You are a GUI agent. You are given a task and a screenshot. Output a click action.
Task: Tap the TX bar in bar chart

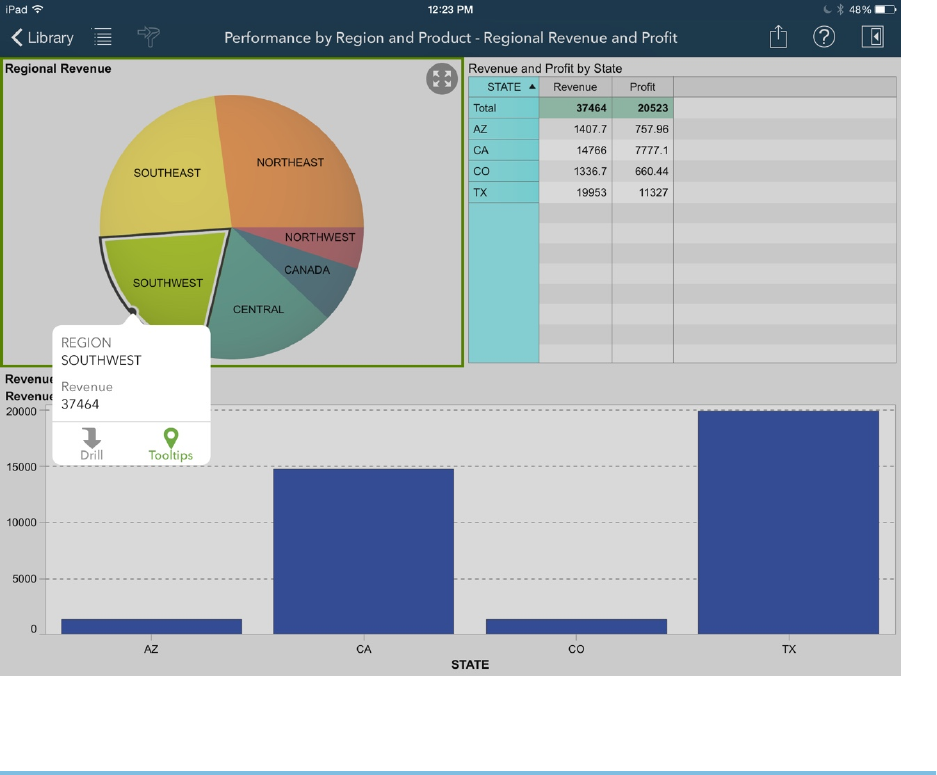(x=788, y=521)
